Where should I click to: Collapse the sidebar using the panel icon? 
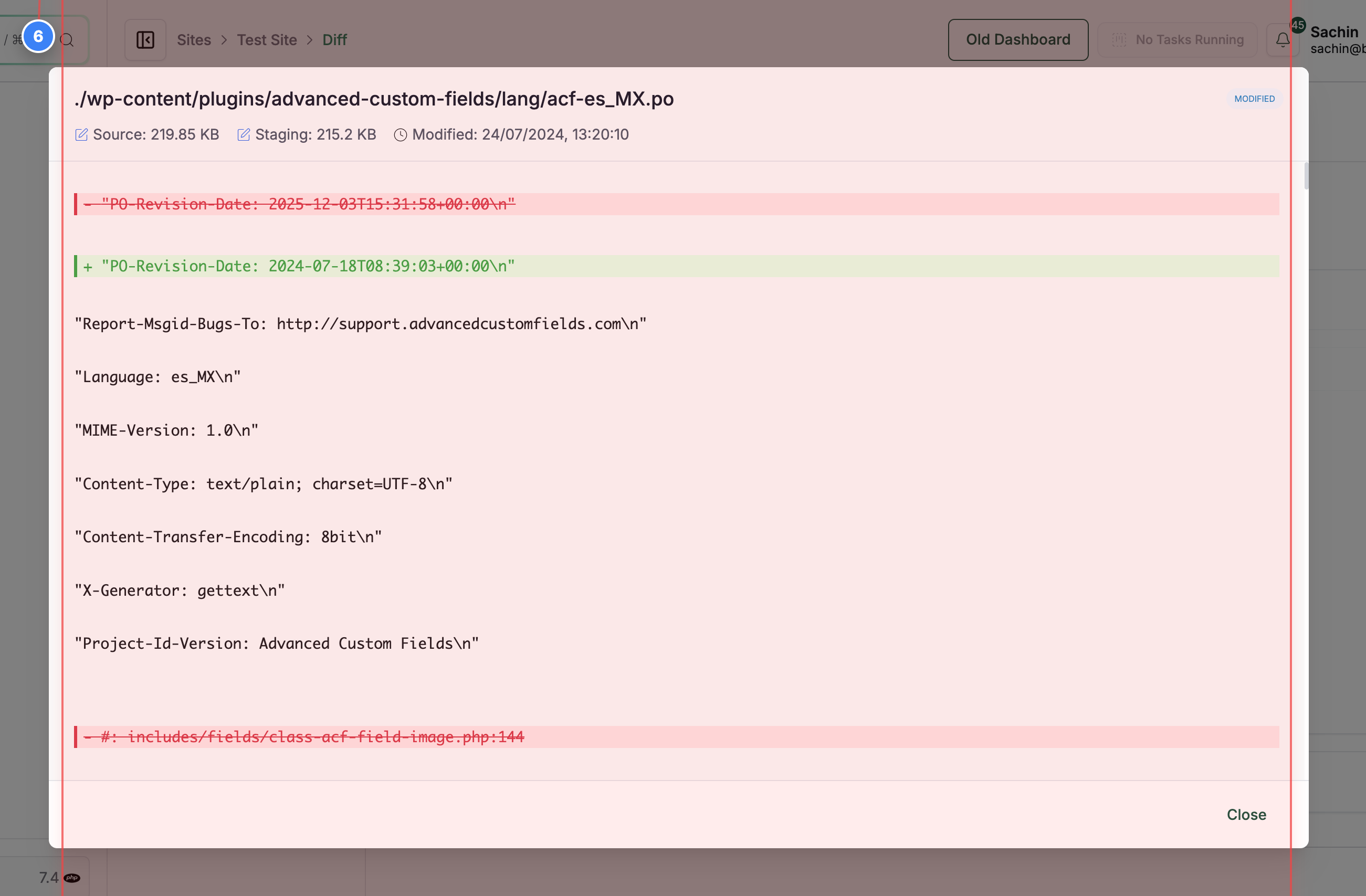[x=145, y=39]
